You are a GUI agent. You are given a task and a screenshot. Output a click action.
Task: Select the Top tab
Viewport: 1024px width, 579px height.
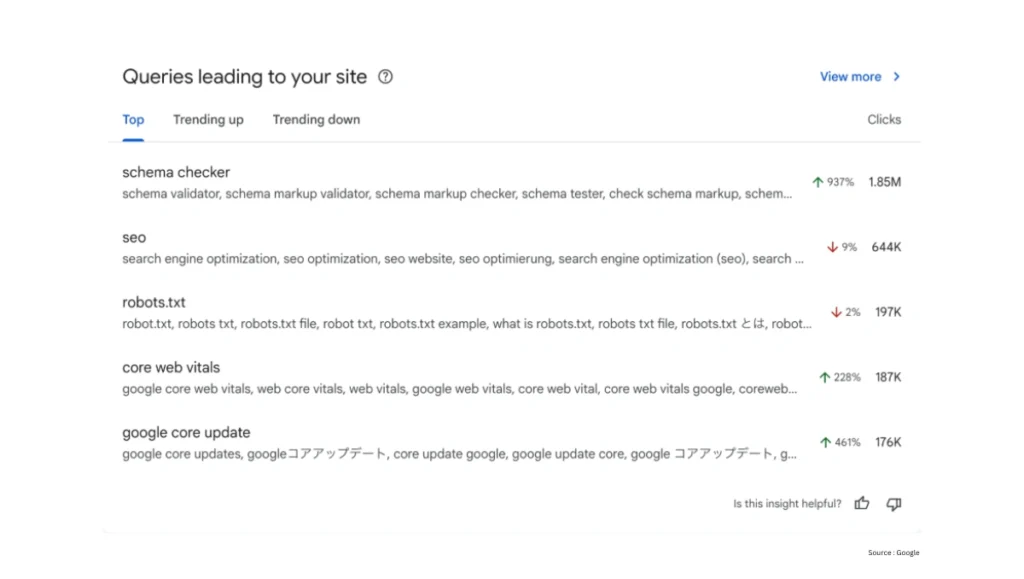132,119
